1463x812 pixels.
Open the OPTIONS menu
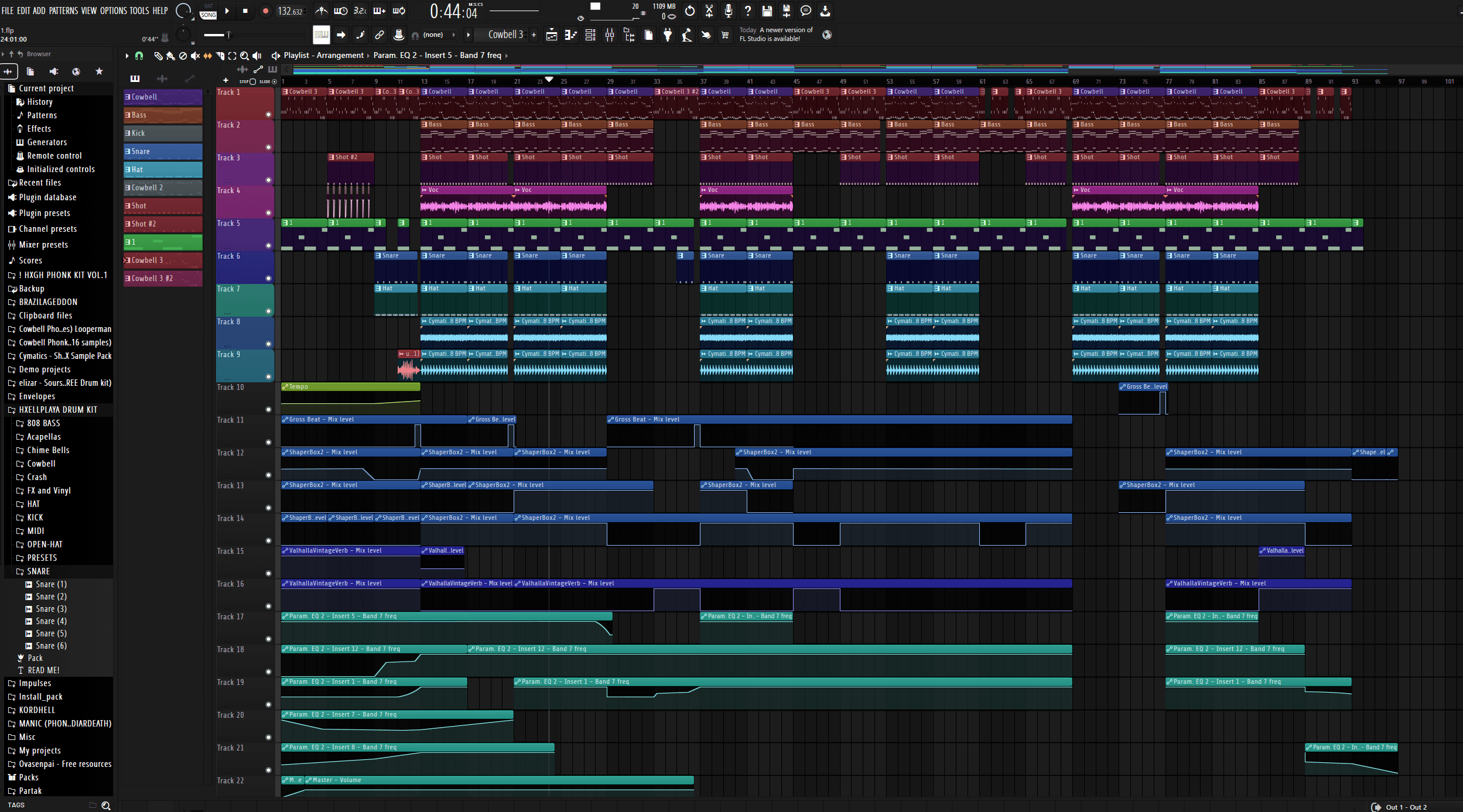pyautogui.click(x=113, y=11)
